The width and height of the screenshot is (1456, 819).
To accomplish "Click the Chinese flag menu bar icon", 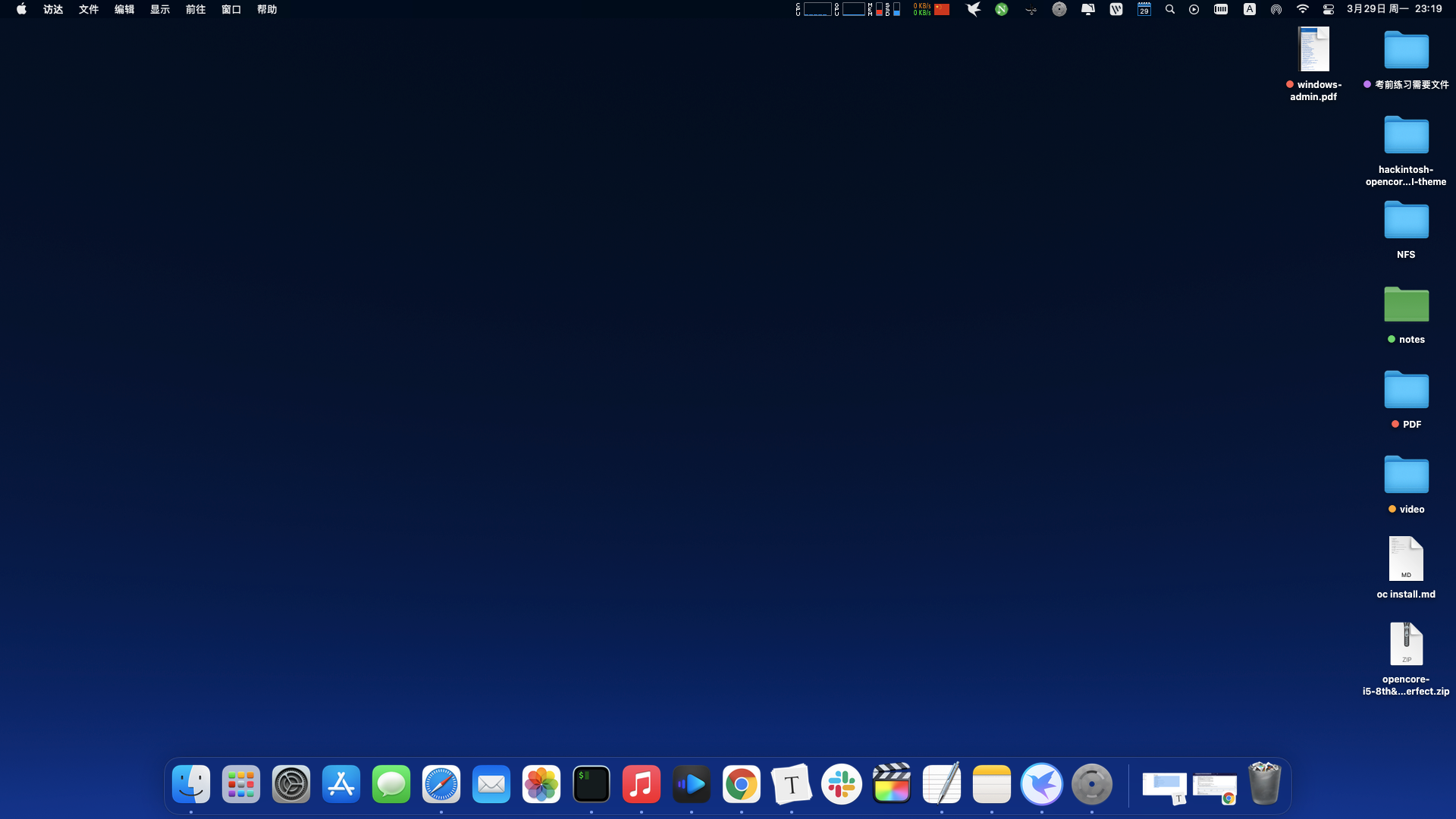I will [x=942, y=9].
